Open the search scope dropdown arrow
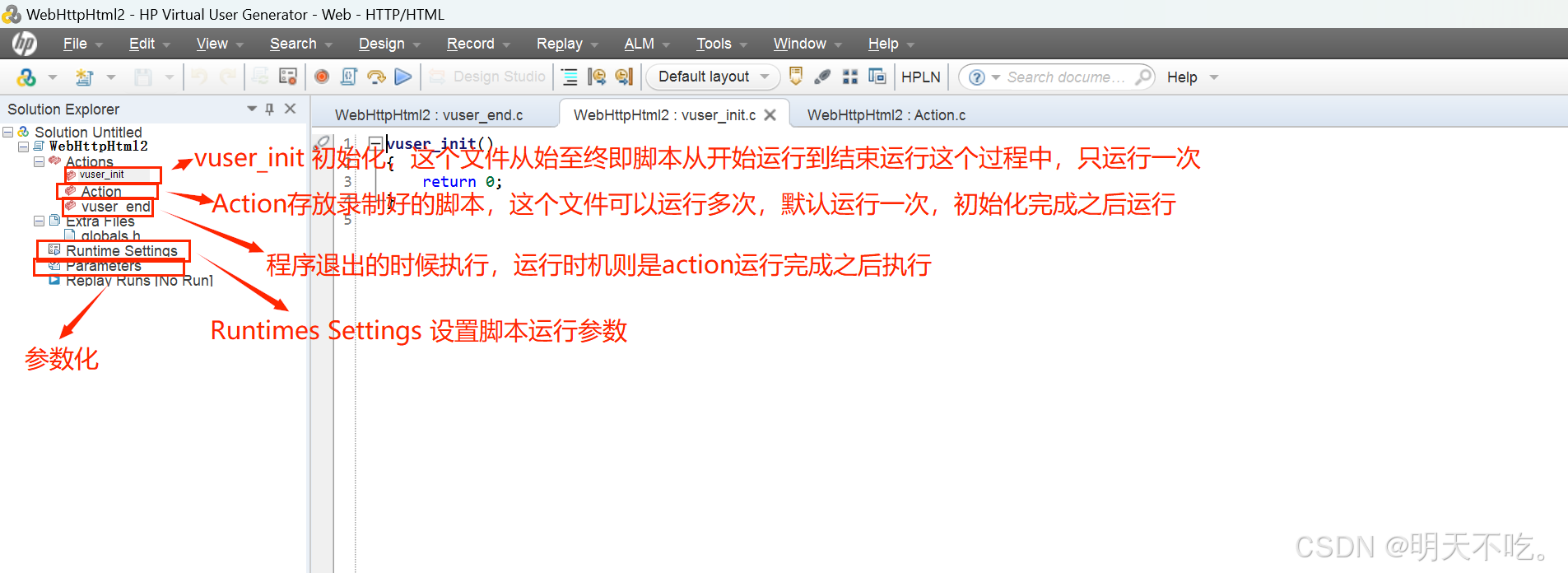 (996, 77)
